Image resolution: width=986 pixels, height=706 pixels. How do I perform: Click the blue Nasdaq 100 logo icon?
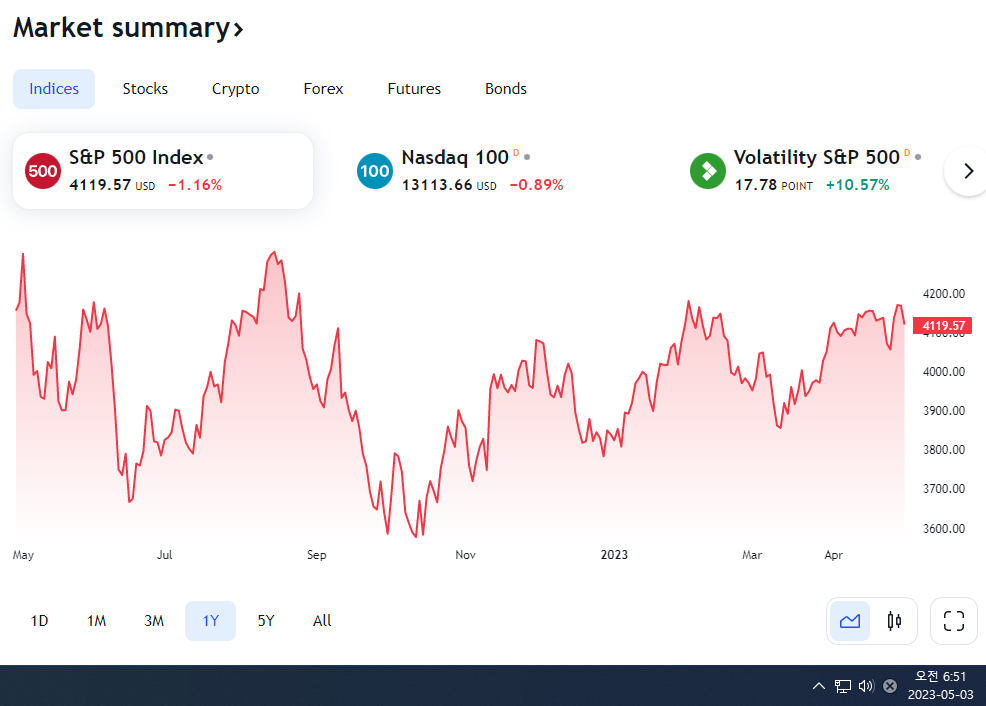point(375,171)
